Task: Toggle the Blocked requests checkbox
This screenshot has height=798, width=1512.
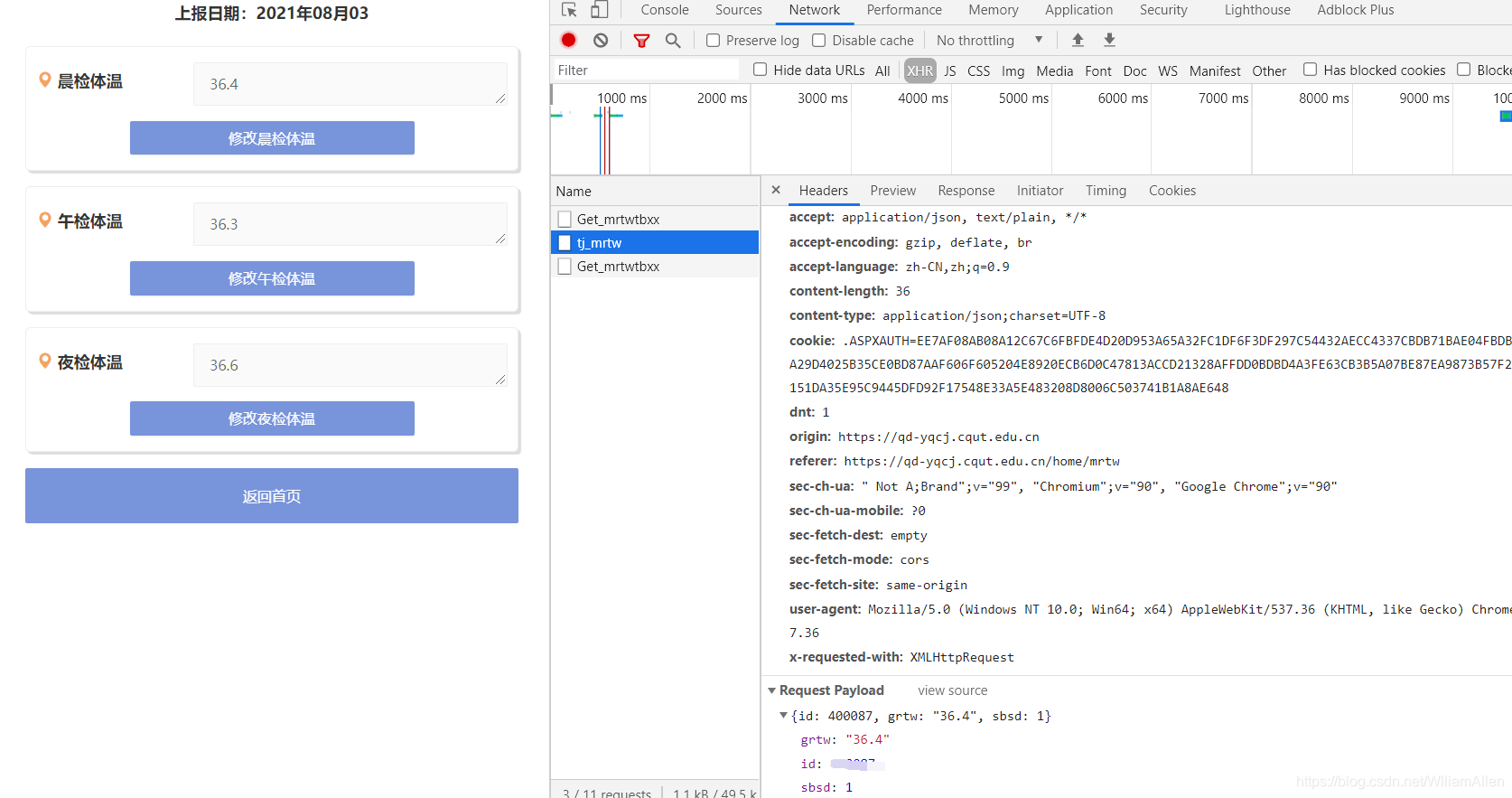Action: [1463, 70]
